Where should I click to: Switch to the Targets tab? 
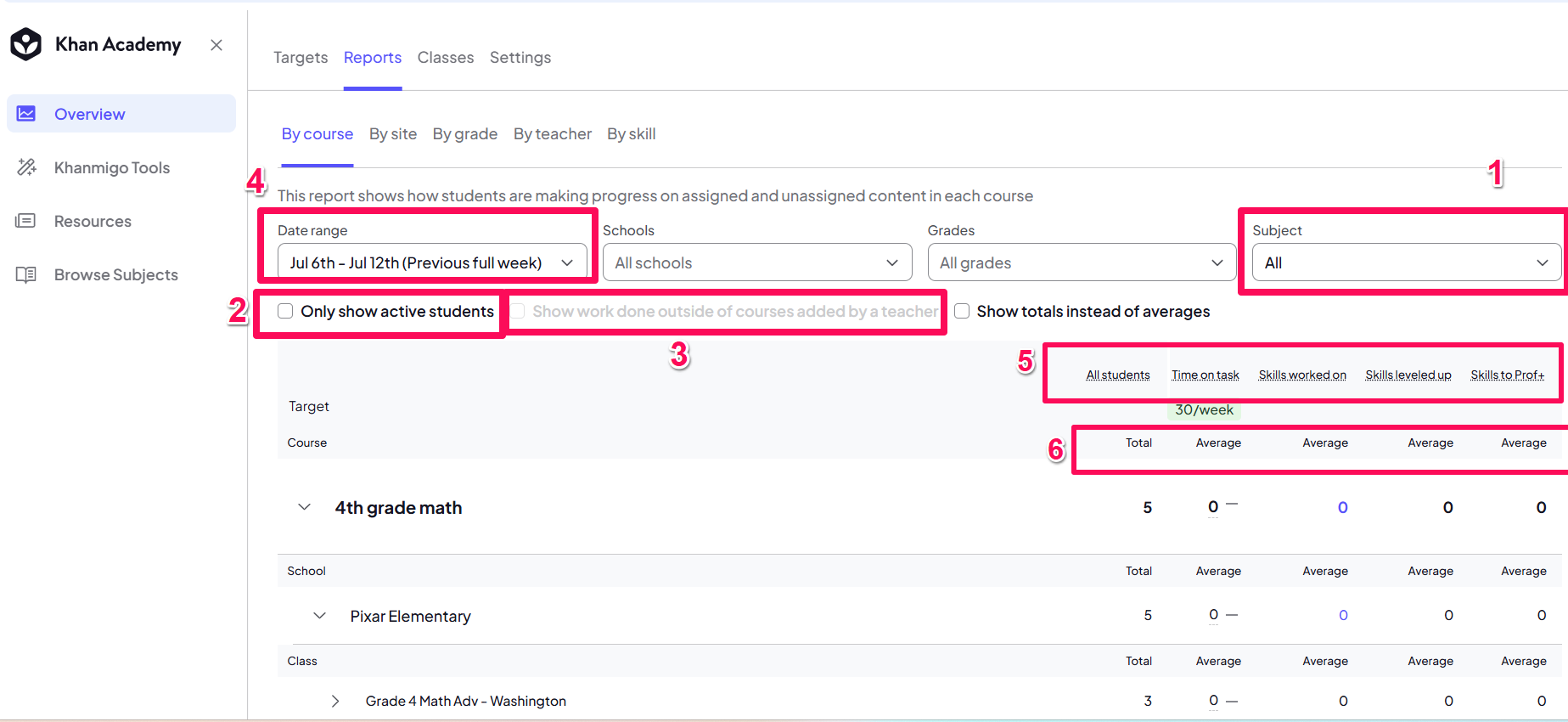(x=301, y=58)
